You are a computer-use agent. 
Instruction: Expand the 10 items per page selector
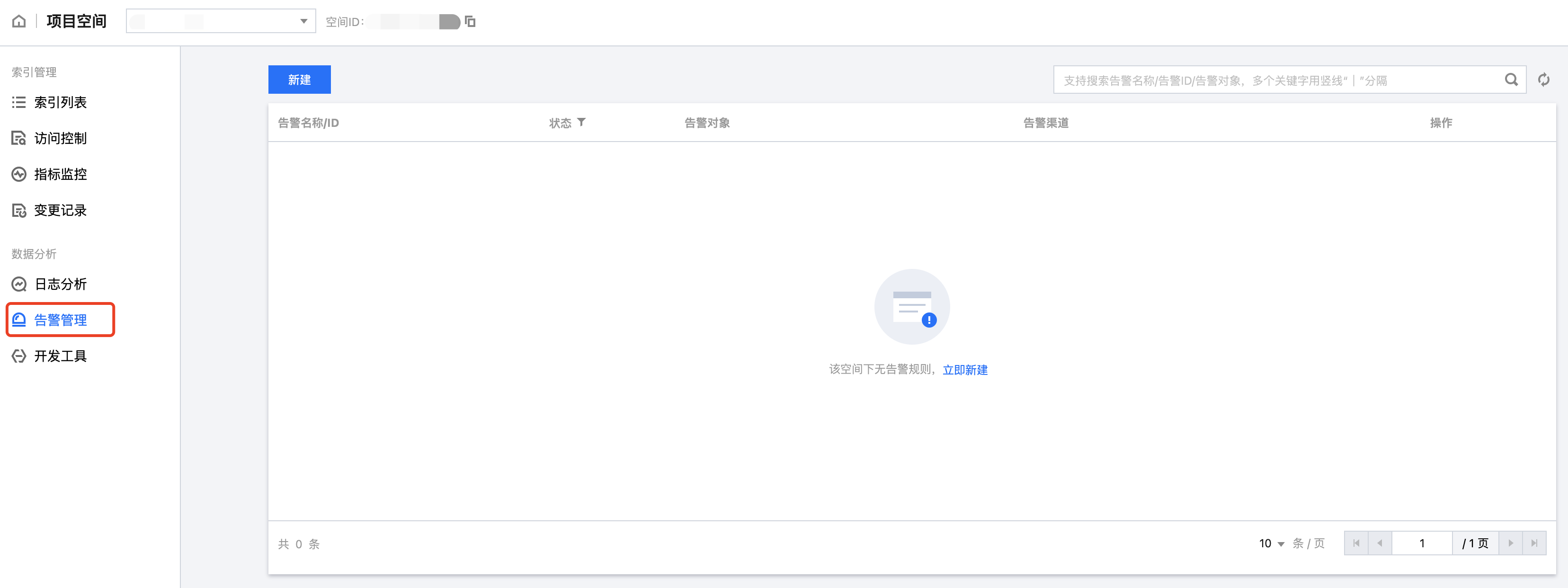point(1272,543)
